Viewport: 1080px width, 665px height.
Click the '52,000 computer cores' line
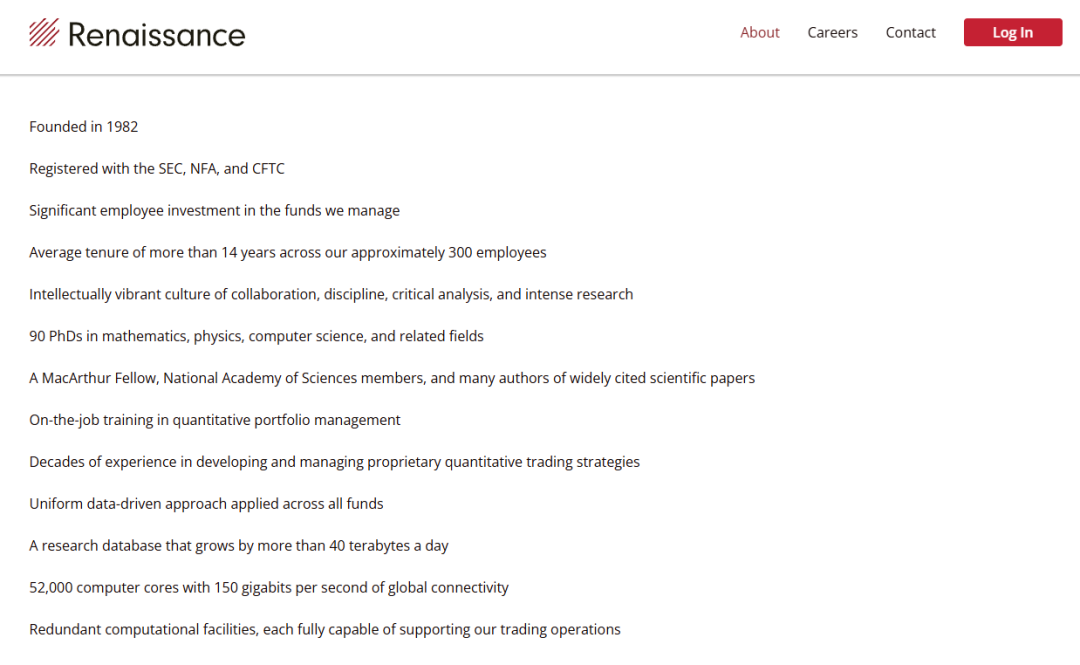269,588
